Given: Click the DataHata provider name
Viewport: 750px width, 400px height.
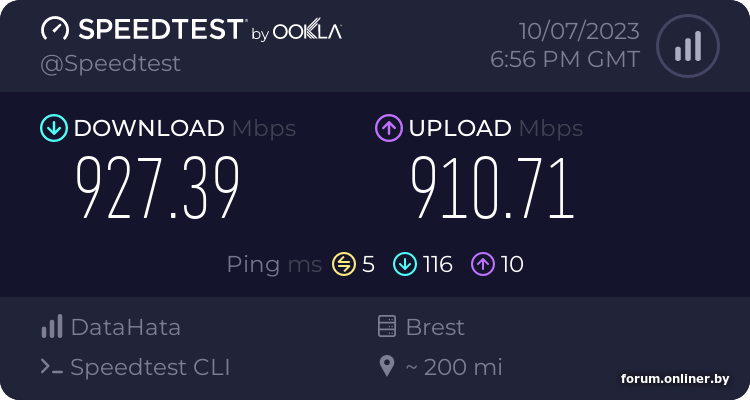Looking at the screenshot, I should point(125,327).
